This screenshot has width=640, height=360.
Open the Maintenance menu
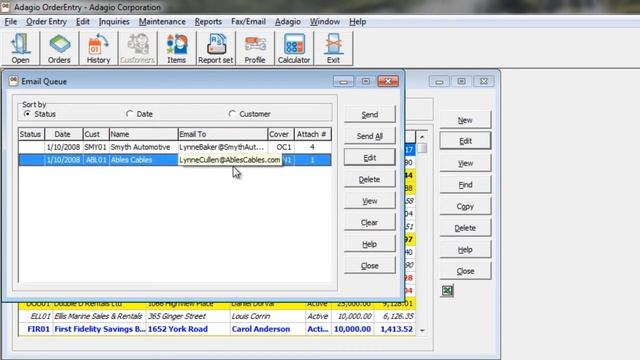(x=162, y=22)
